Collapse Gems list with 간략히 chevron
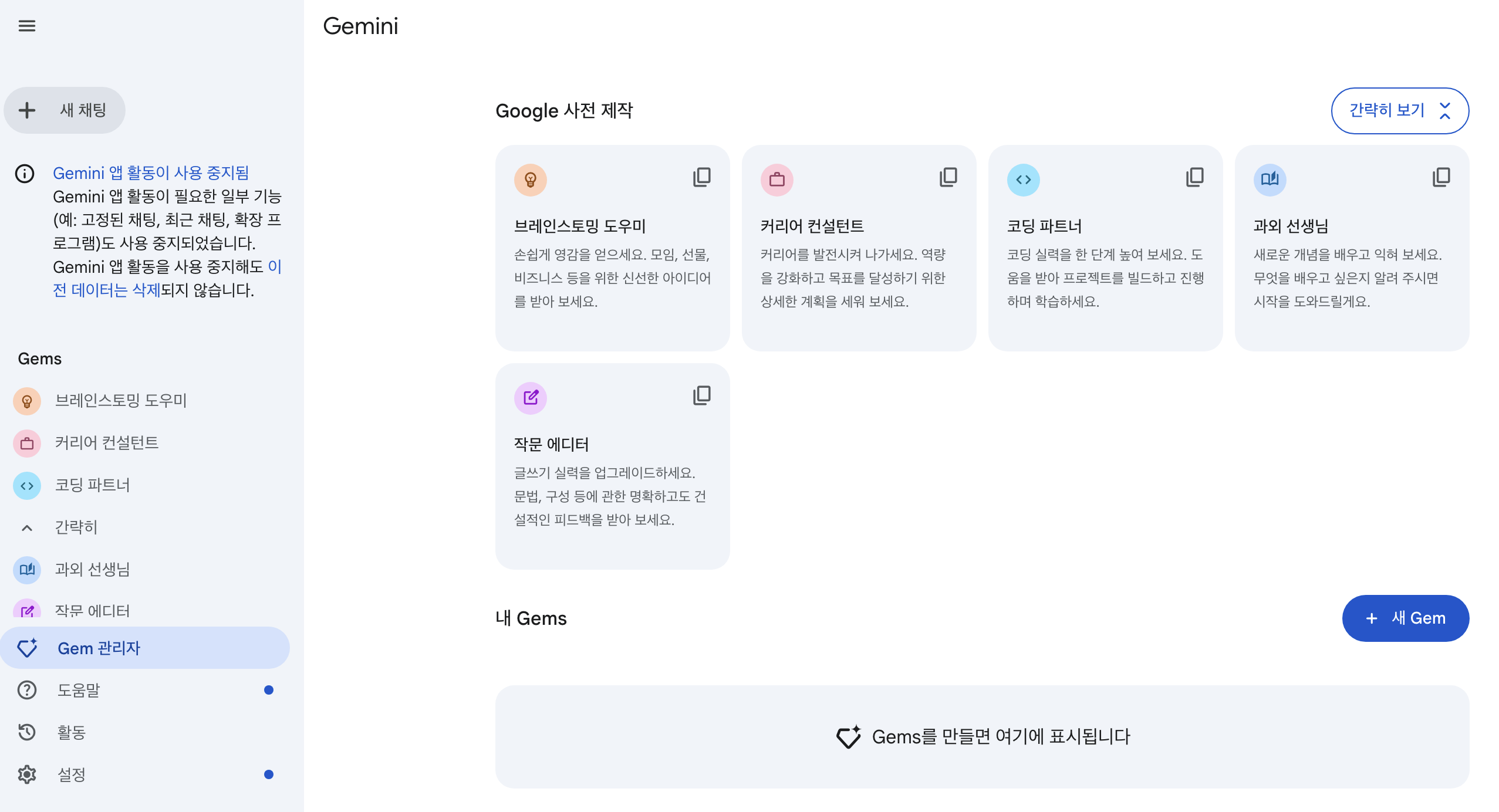Screen dimensions: 1499x812 click(27, 527)
